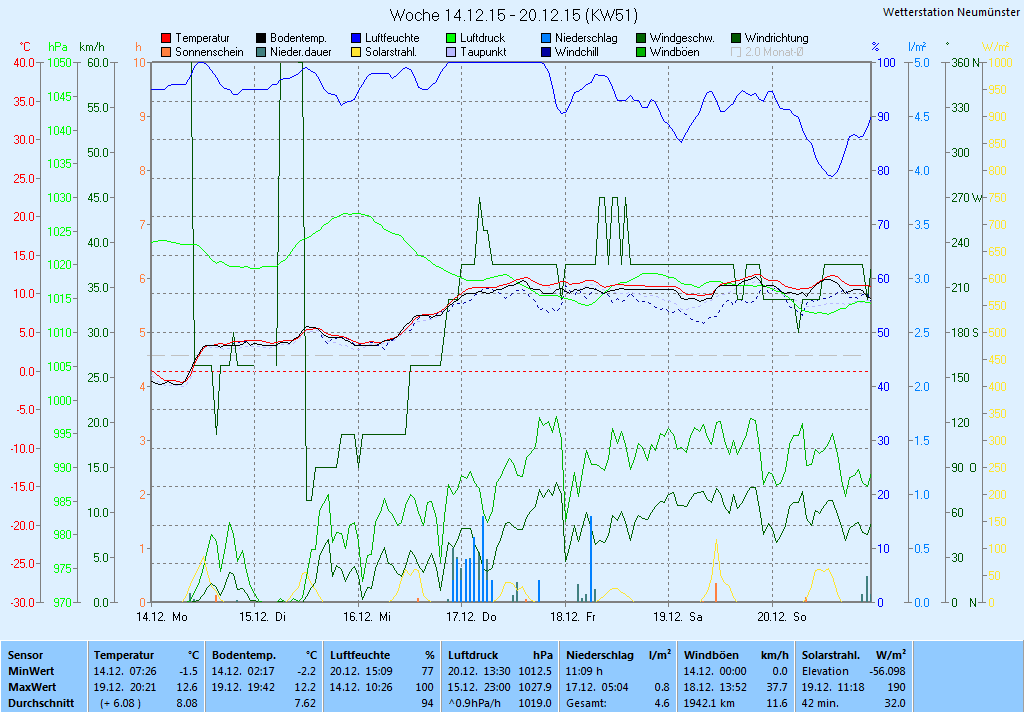The width and height of the screenshot is (1024, 712).
Task: Click the Wetterstation Neumünster label
Action: click(x=951, y=12)
